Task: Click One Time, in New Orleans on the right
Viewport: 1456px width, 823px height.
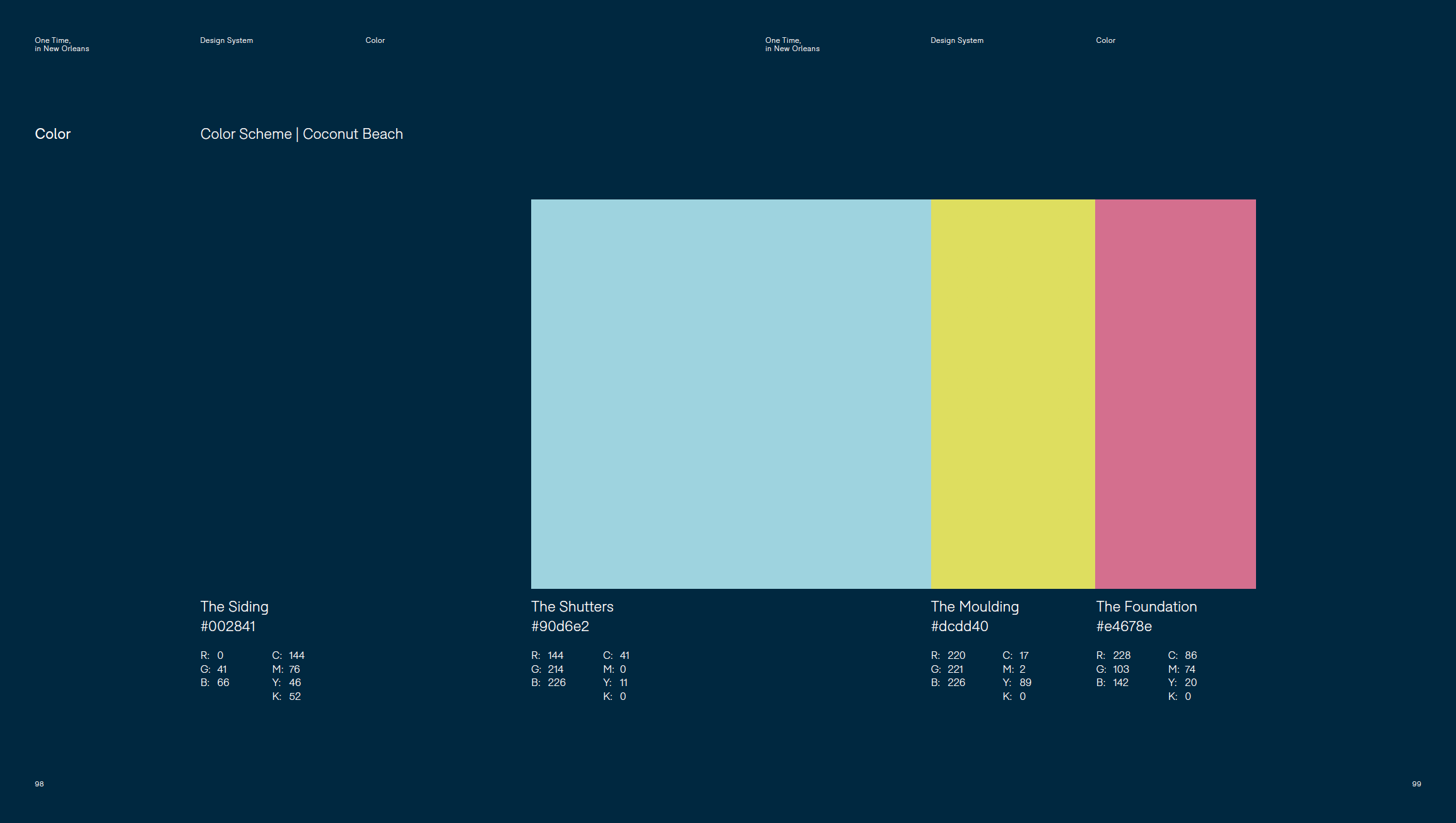Action: coord(792,44)
